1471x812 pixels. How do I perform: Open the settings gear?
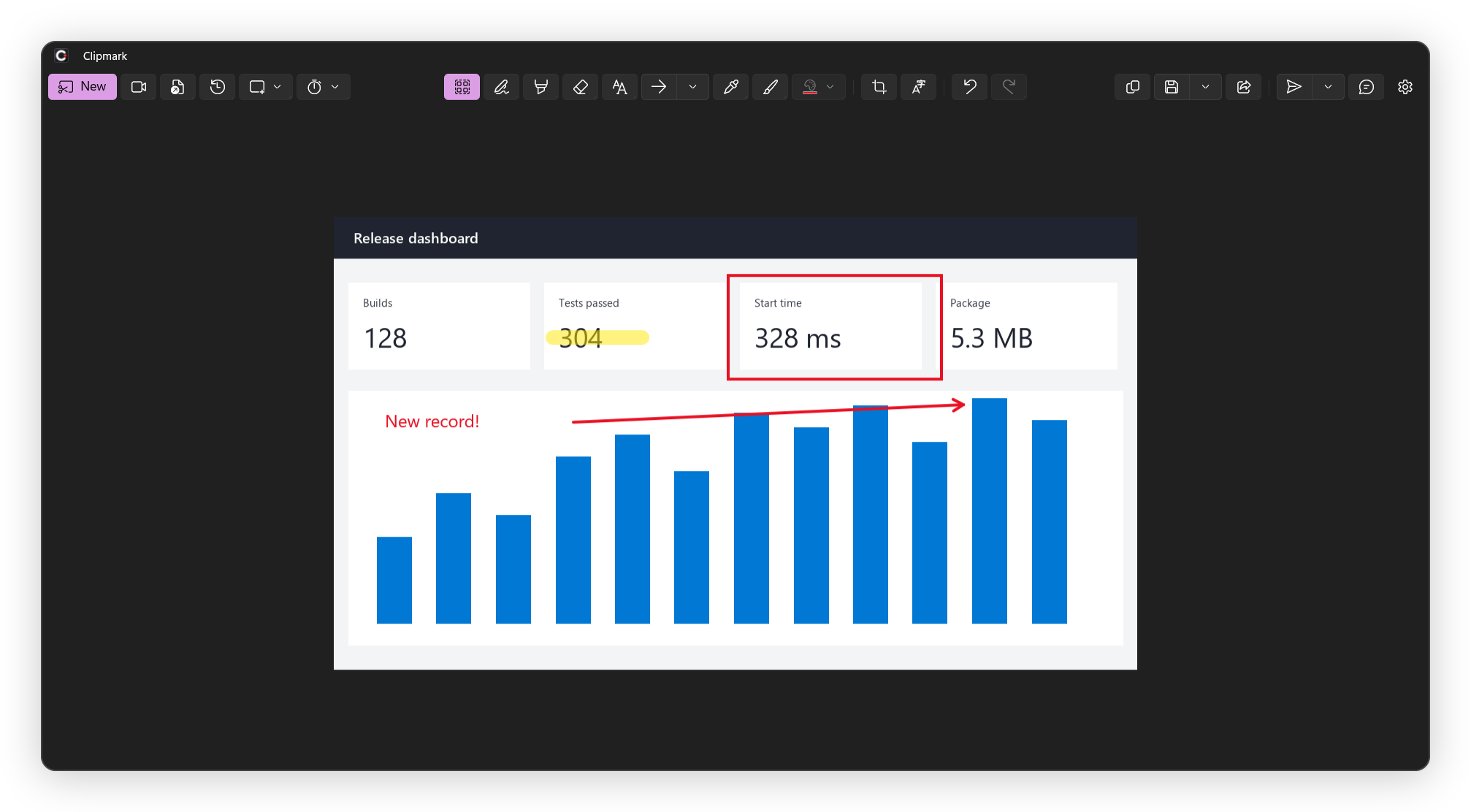[x=1405, y=87]
